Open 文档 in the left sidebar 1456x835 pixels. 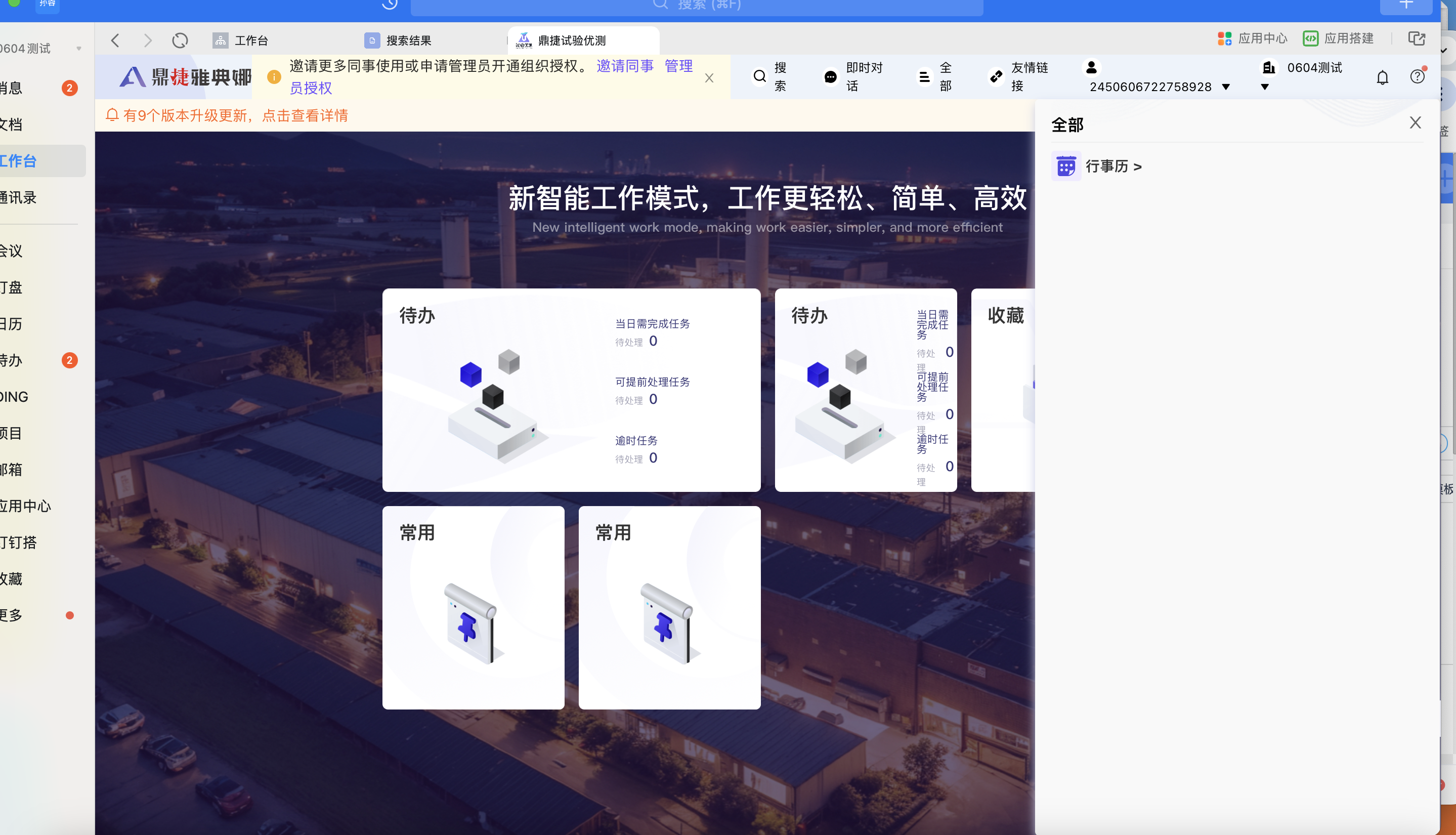coord(39,124)
